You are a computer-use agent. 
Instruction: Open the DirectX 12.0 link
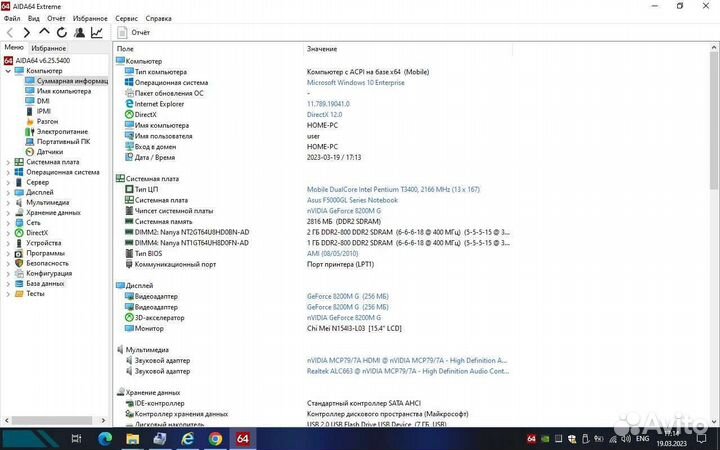324,114
